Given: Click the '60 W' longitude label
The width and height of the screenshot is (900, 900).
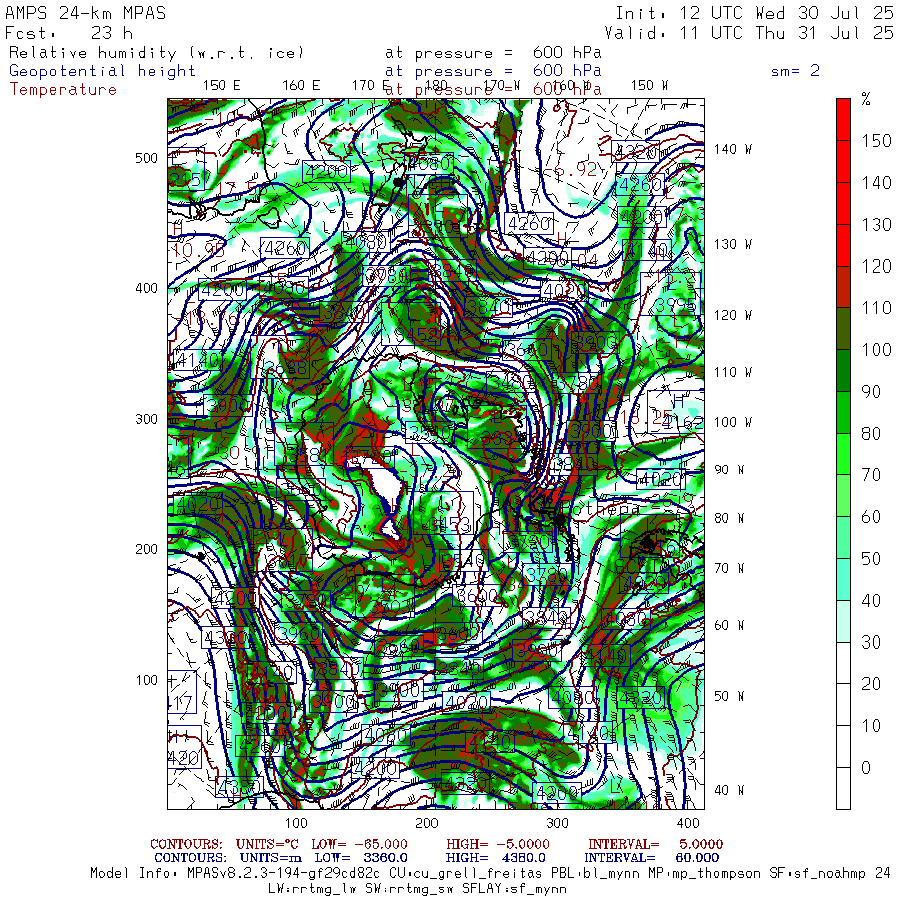Looking at the screenshot, I should pos(729,626).
